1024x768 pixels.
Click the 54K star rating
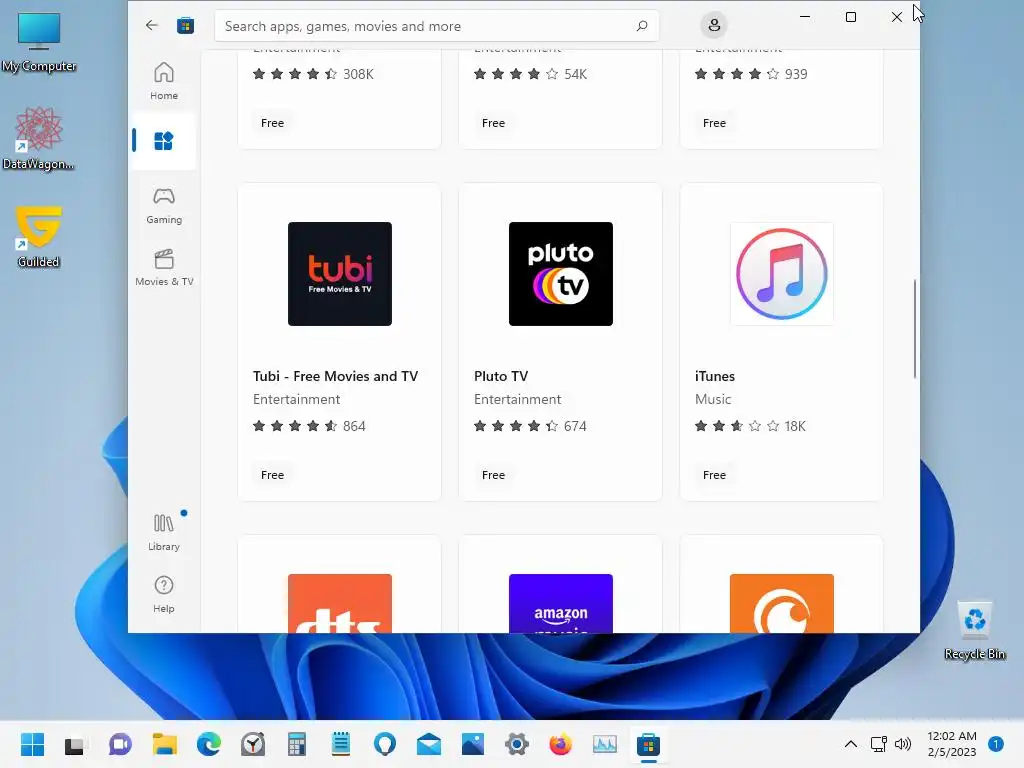(x=530, y=74)
